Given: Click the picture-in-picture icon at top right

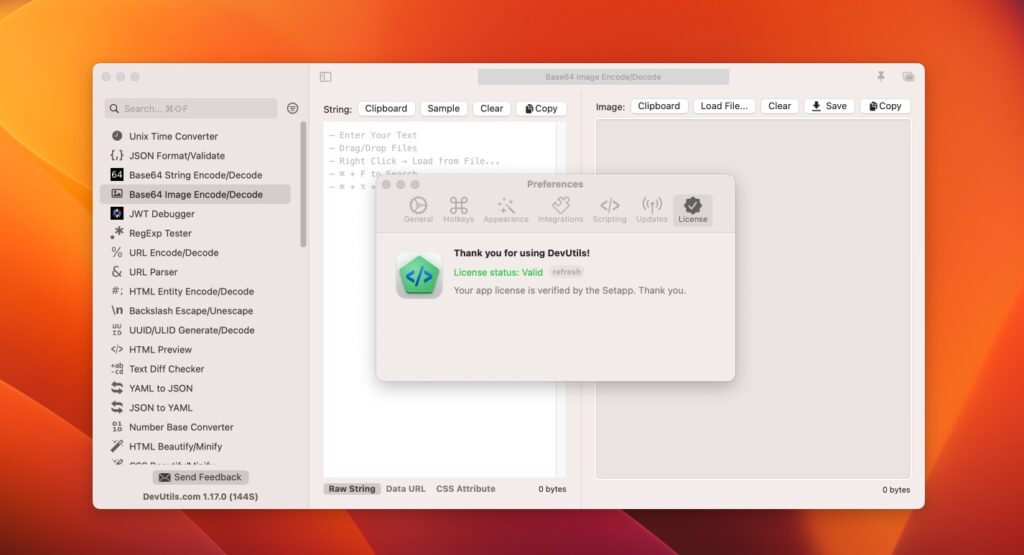Looking at the screenshot, I should coord(908,76).
